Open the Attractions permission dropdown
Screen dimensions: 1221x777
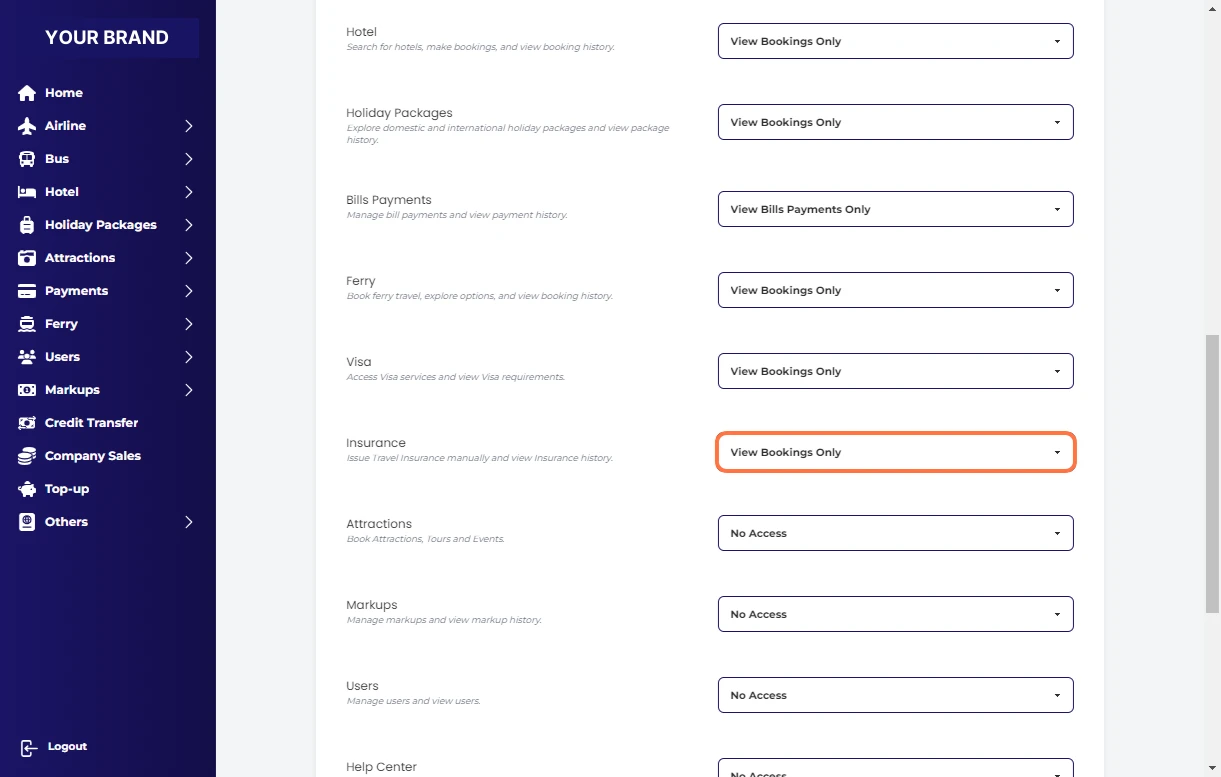coord(895,533)
